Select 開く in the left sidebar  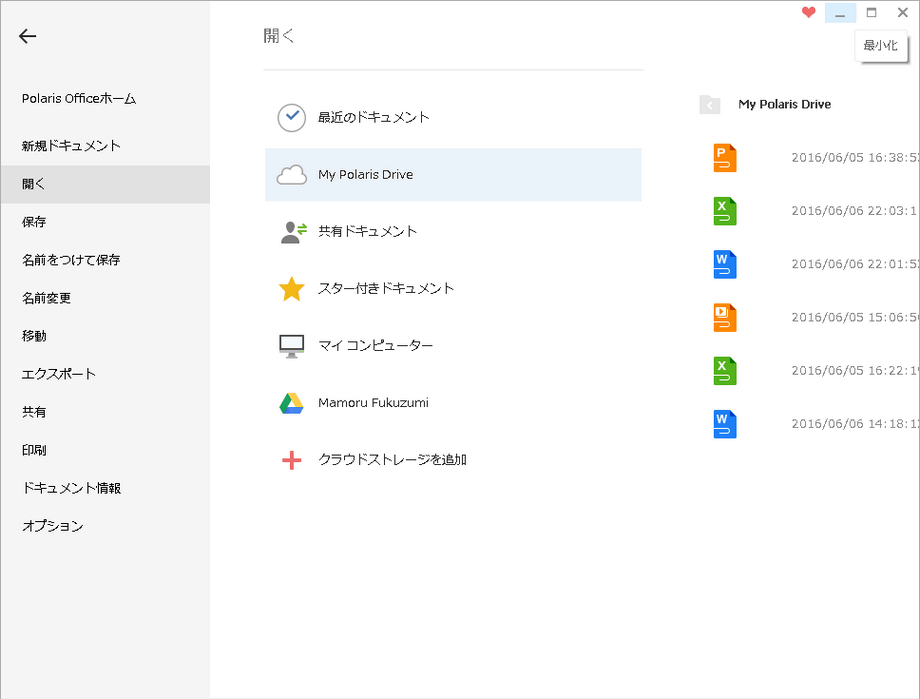(106, 184)
